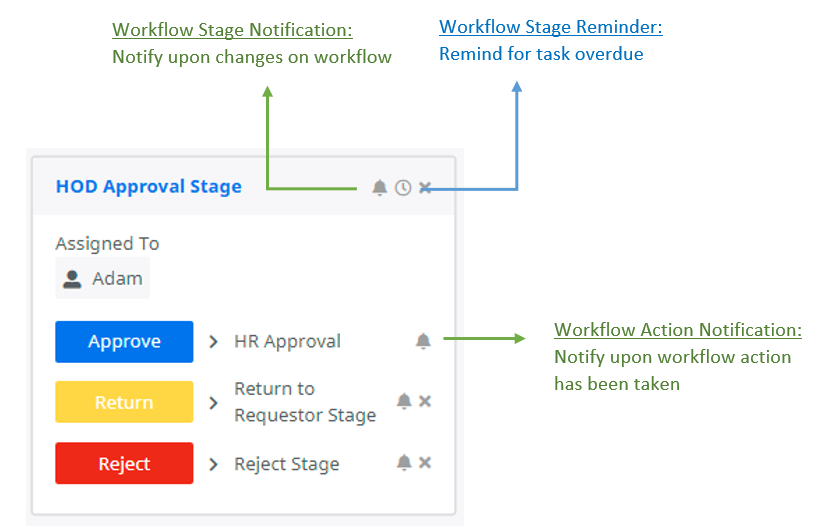The height and width of the screenshot is (530, 824).
Task: Remove the HOD Approval Stage with header X
Action: point(425,187)
